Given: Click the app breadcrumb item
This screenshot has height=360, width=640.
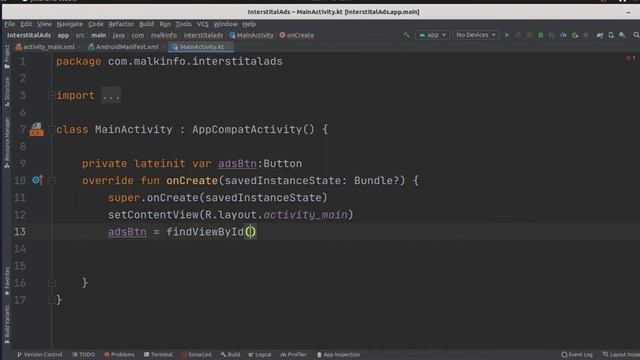Looking at the screenshot, I should (63, 36).
